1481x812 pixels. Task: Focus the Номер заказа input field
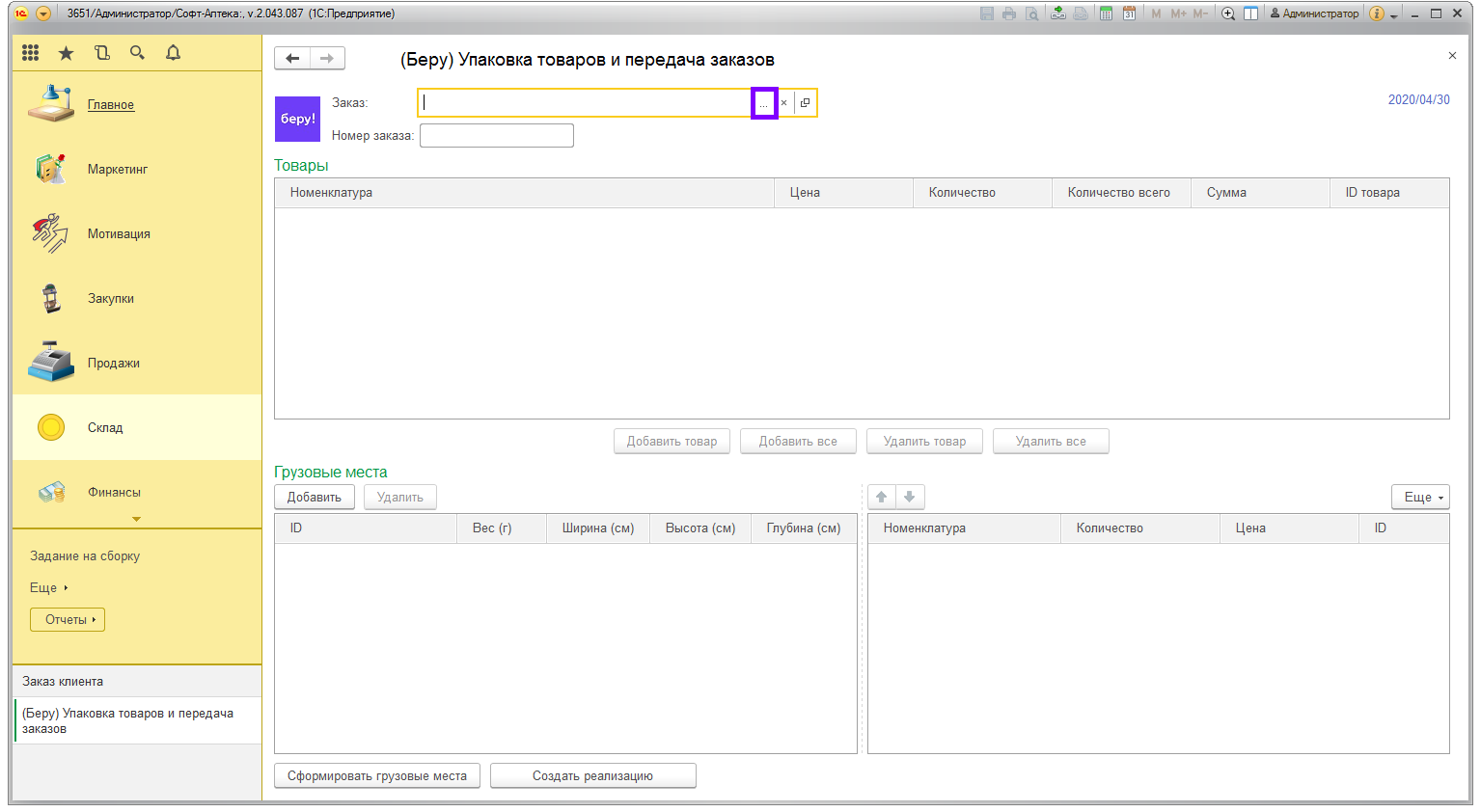[497, 136]
